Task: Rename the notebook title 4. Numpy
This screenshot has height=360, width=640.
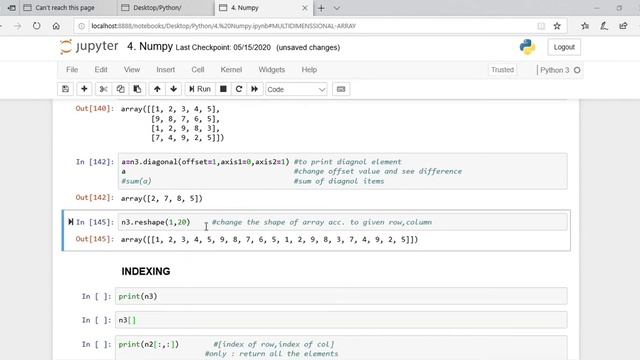Action: coord(150,47)
